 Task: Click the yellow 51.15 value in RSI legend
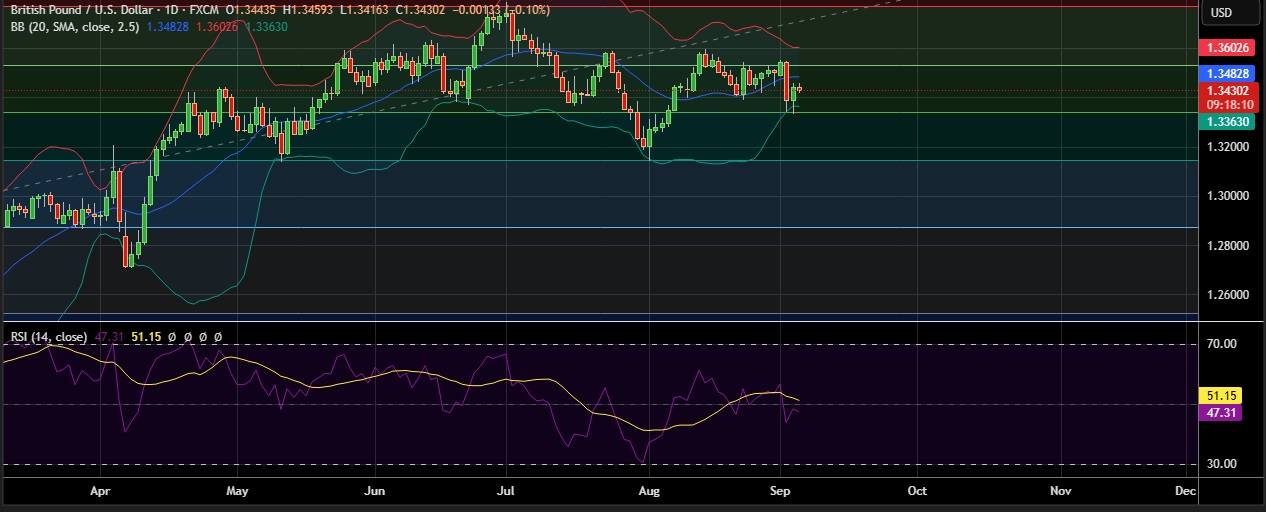tap(147, 337)
